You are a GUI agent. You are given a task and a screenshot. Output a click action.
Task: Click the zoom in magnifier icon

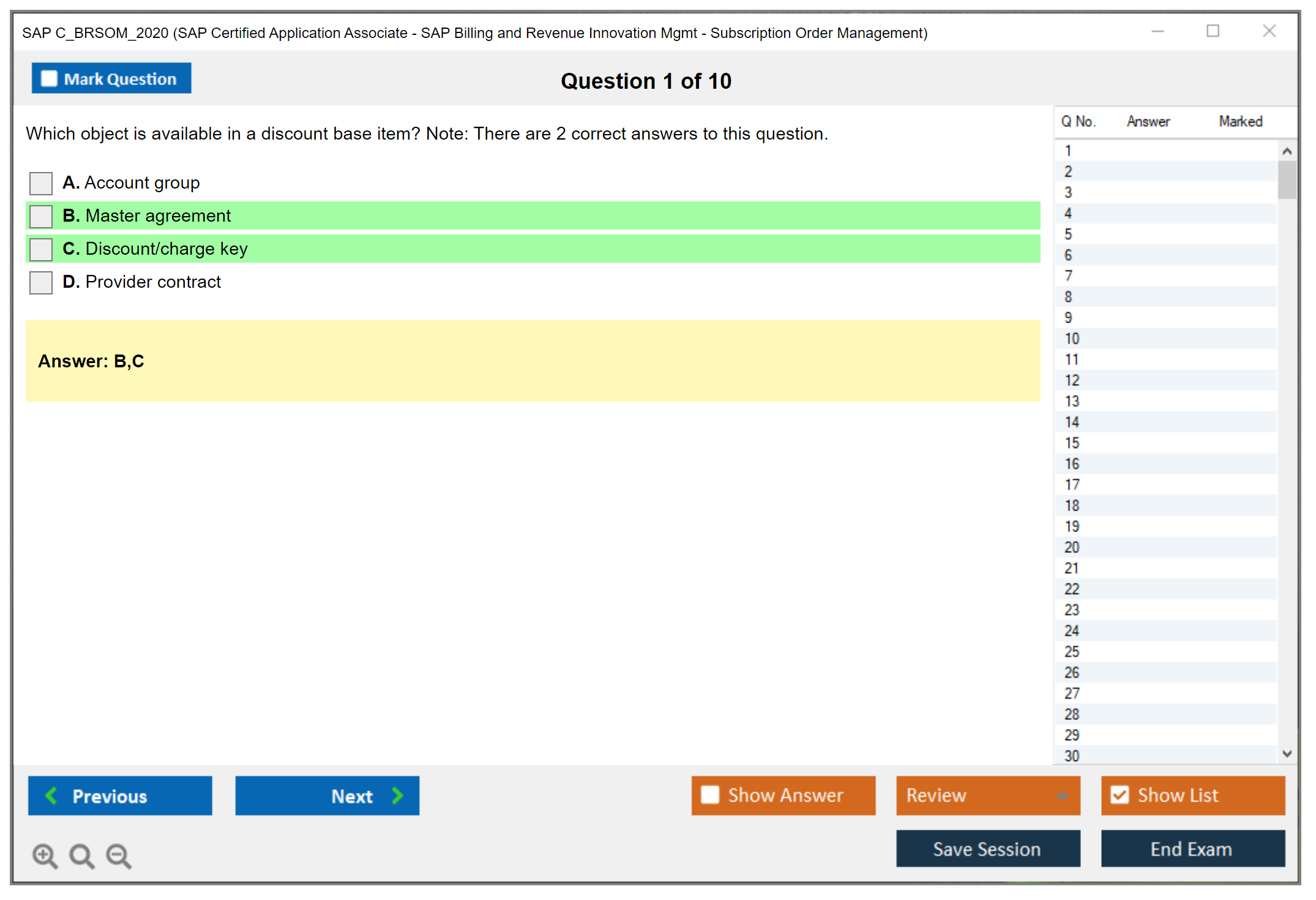pos(45,855)
